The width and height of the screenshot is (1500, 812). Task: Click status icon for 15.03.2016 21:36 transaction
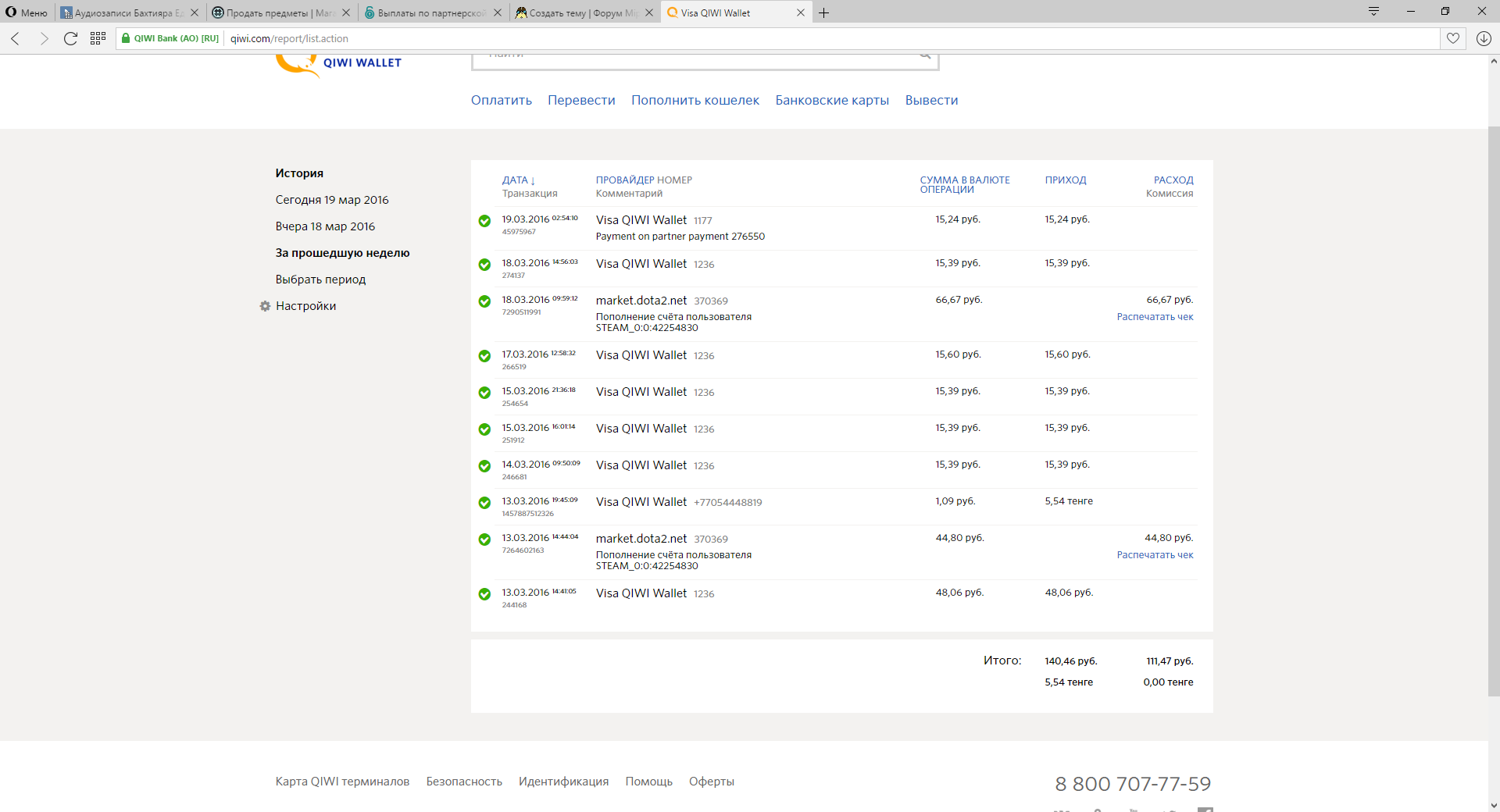point(484,393)
